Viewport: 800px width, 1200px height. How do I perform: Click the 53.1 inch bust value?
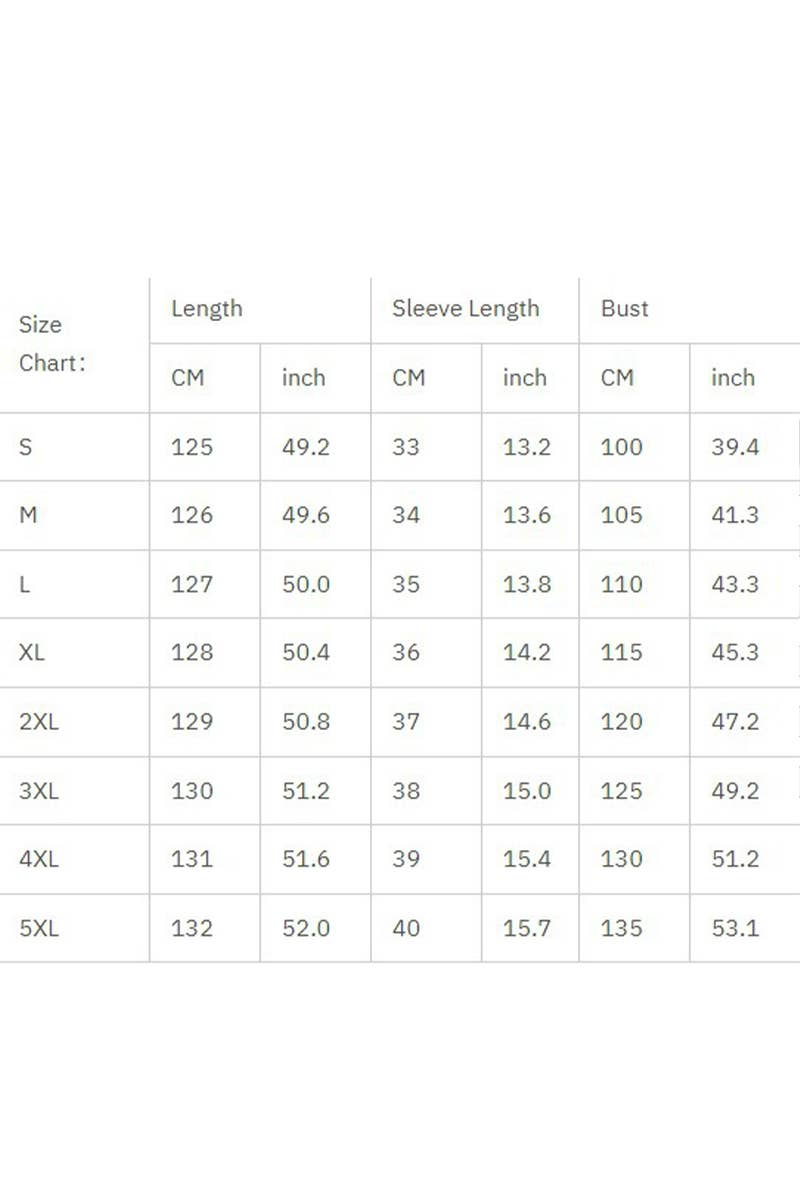(x=735, y=928)
